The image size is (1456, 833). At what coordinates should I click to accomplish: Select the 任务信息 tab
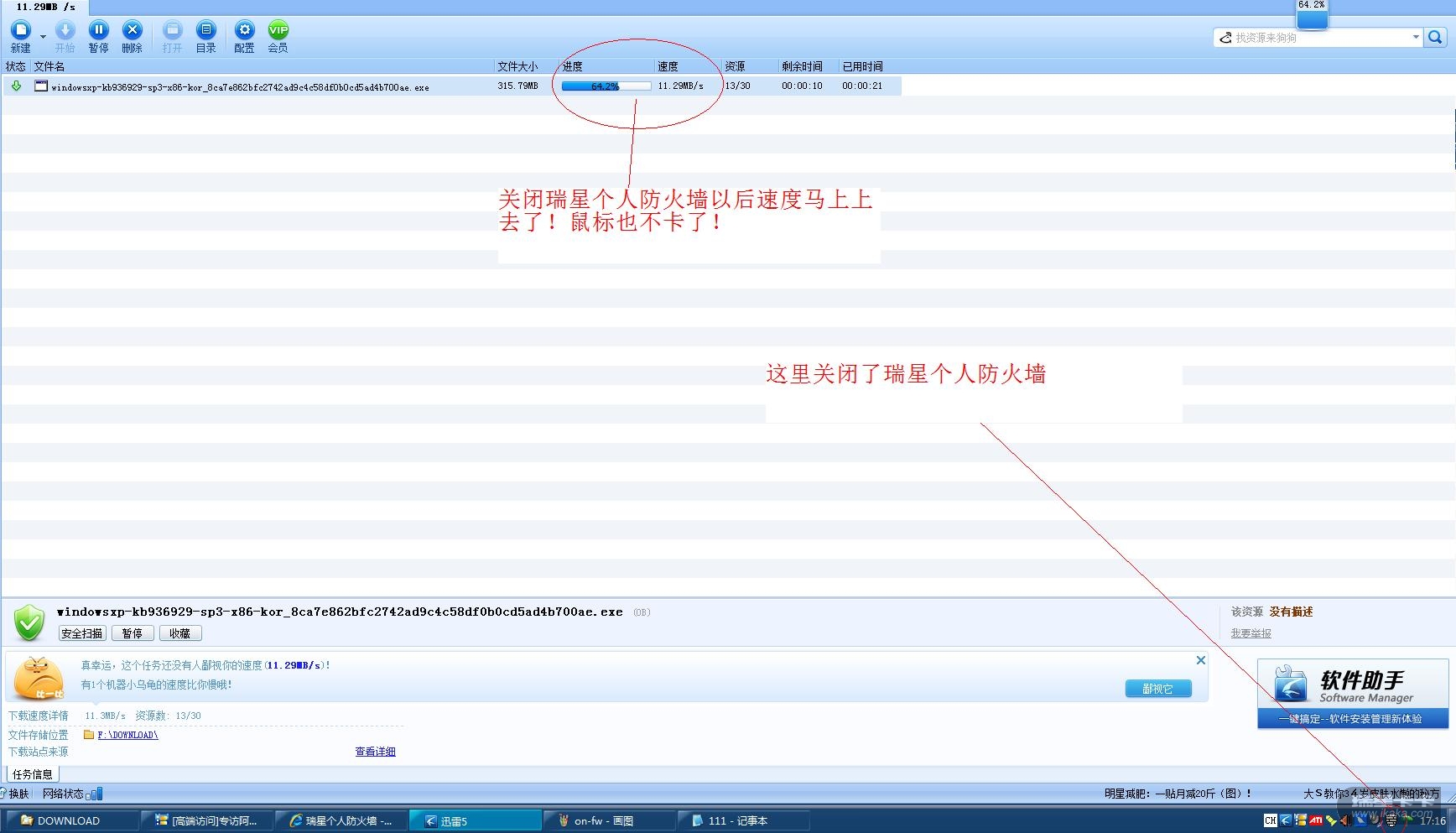click(x=33, y=774)
